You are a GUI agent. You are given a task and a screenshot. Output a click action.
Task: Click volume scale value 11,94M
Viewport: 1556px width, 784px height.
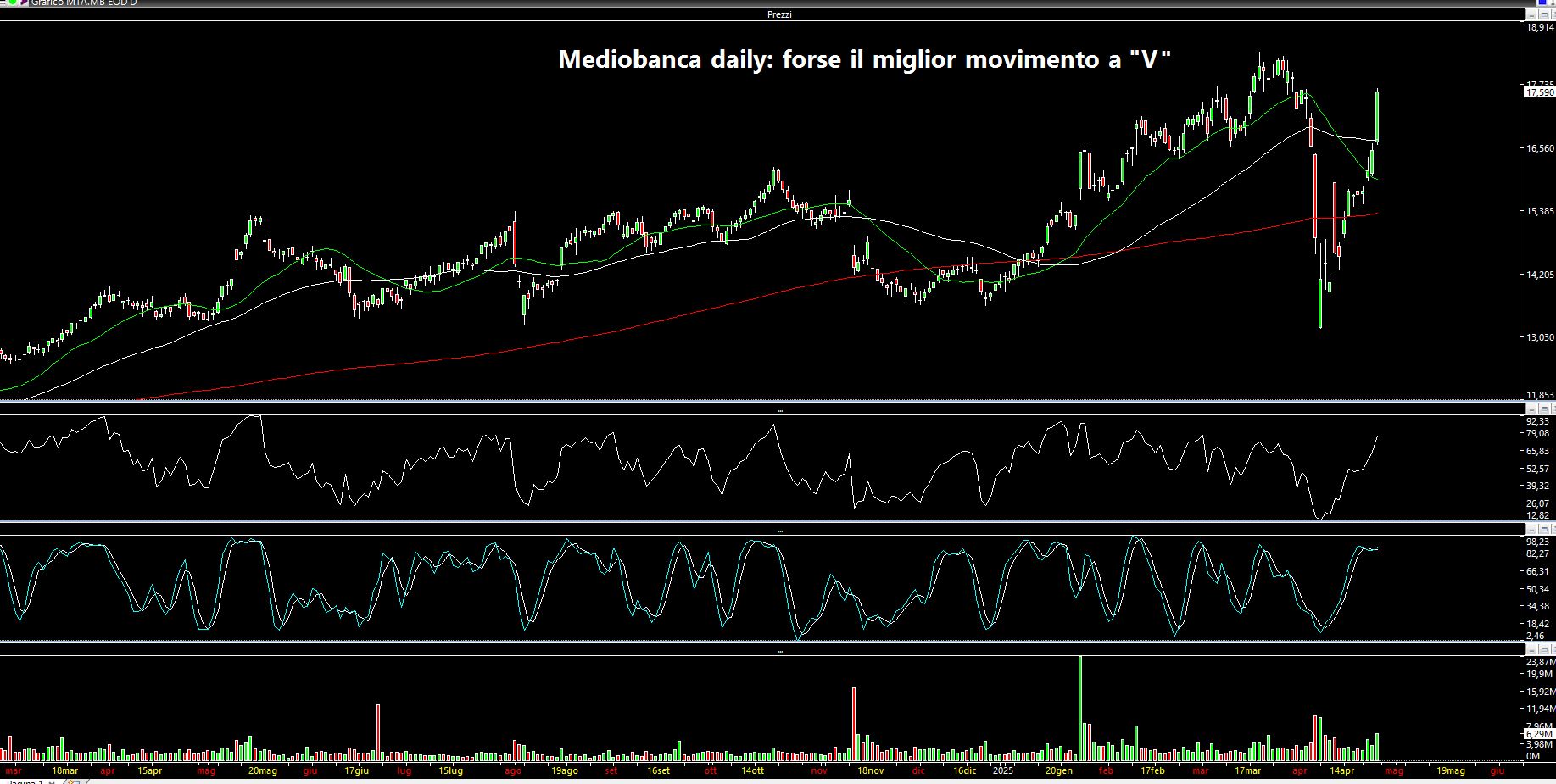1540,709
